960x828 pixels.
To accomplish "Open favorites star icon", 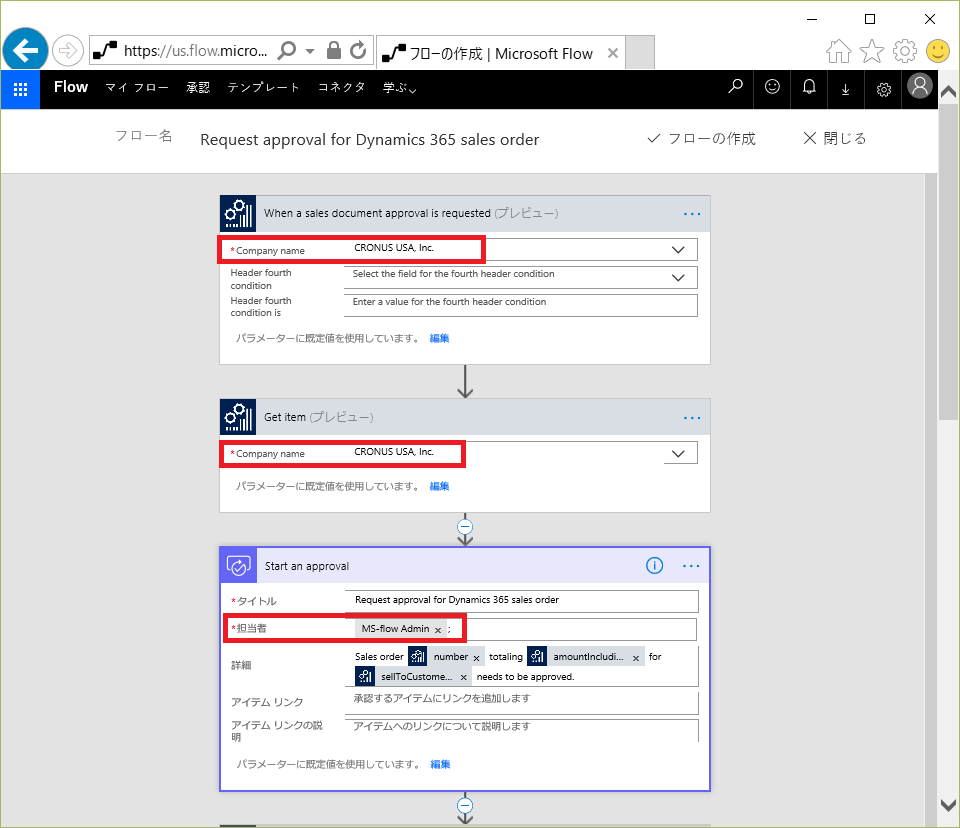I will (x=872, y=51).
